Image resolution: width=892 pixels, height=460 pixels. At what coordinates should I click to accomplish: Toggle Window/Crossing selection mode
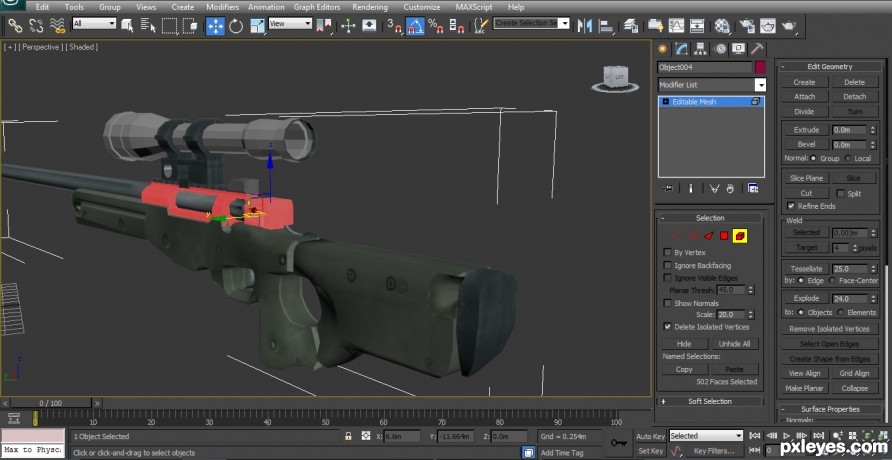pyautogui.click(x=192, y=26)
